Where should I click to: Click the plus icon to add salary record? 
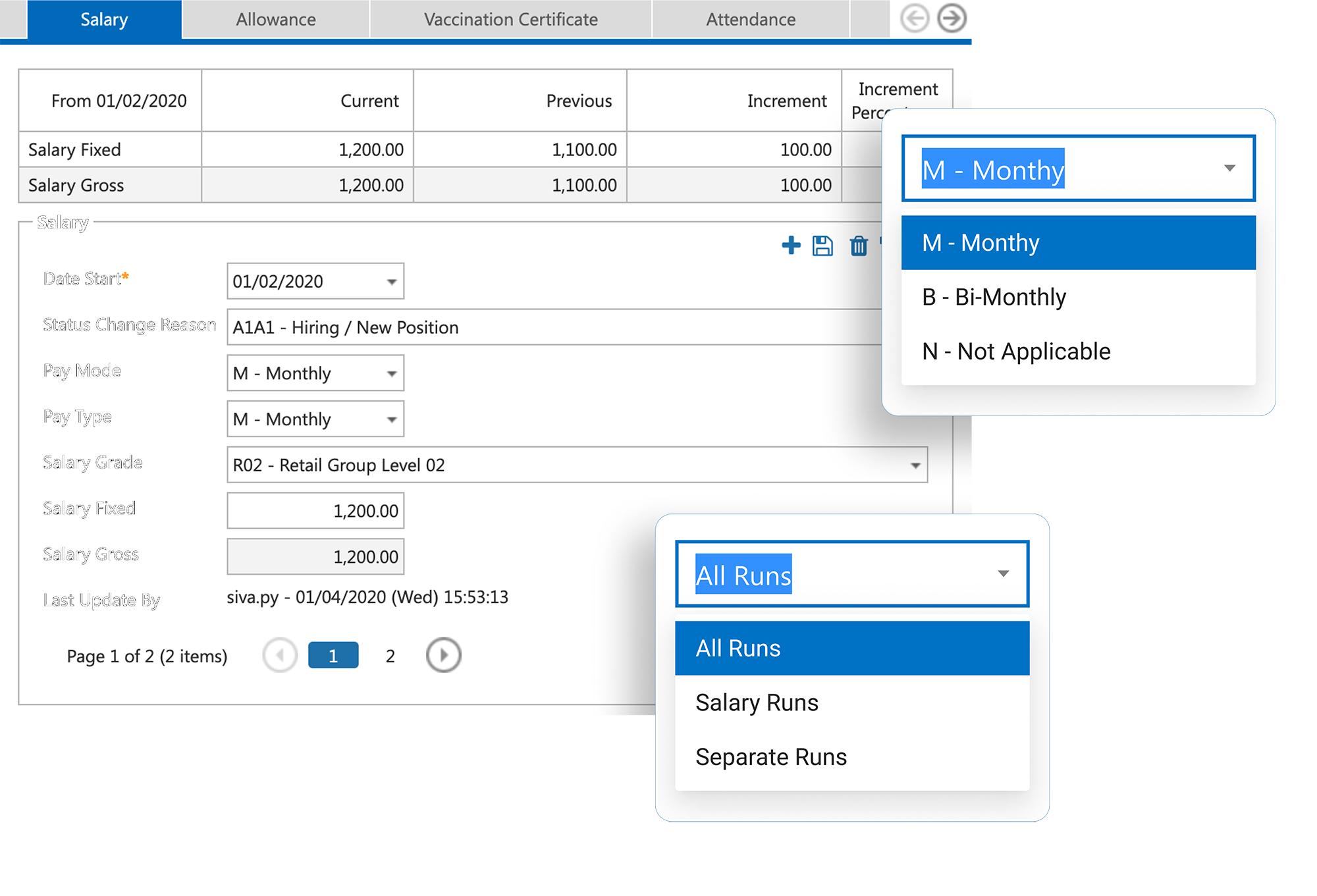tap(791, 246)
